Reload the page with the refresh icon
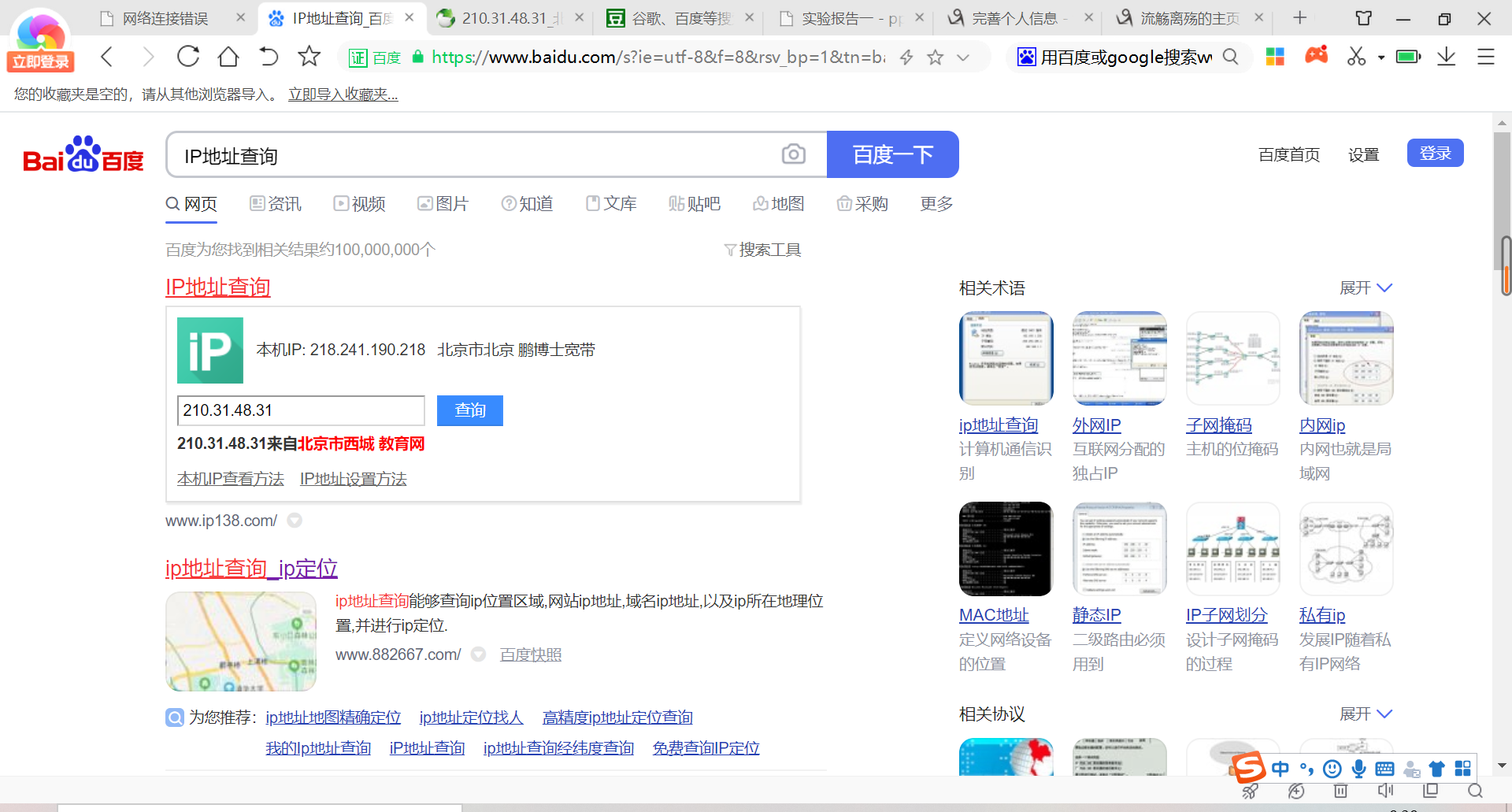The image size is (1512, 812). pyautogui.click(x=188, y=57)
